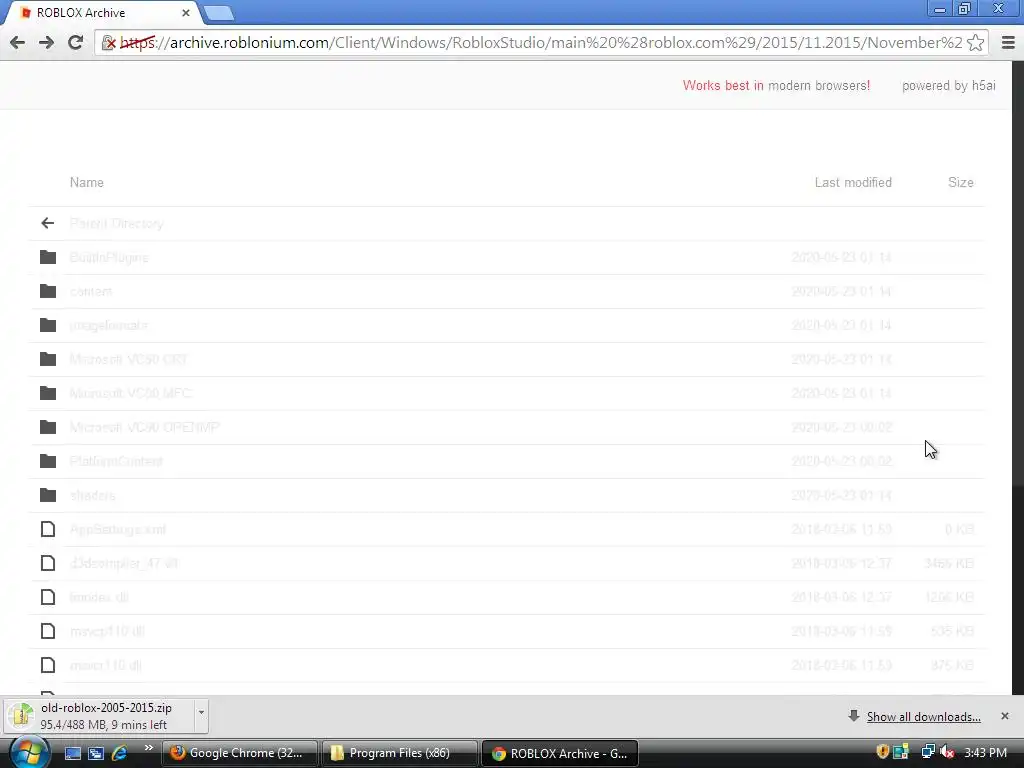Open the imageformats folder icon
The height and width of the screenshot is (768, 1024).
(x=48, y=325)
